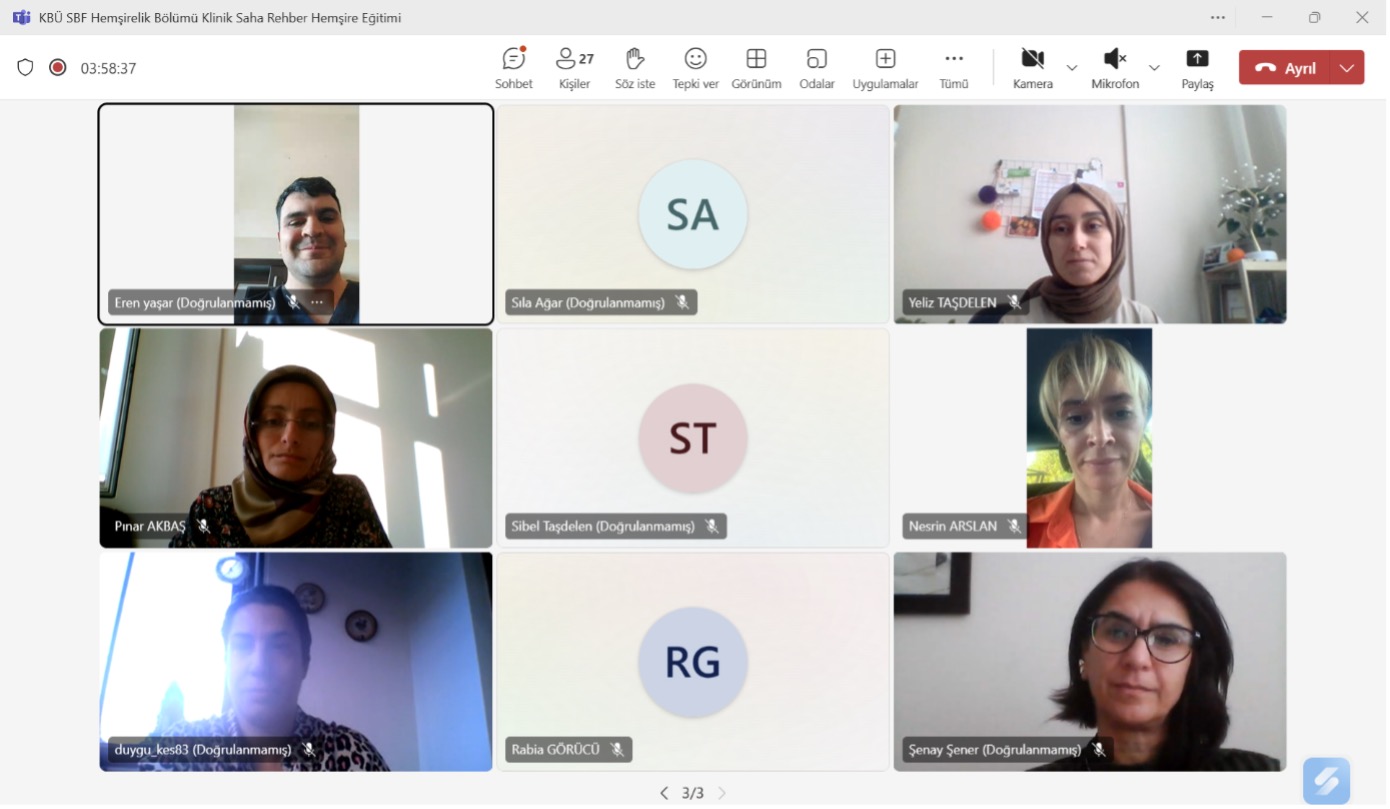The height and width of the screenshot is (809, 1390).
Task: Open Tepki ver reactions
Action: pyautogui.click(x=695, y=68)
